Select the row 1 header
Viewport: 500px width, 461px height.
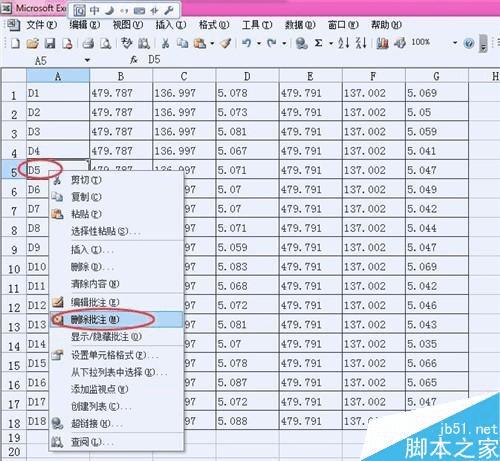click(14, 93)
